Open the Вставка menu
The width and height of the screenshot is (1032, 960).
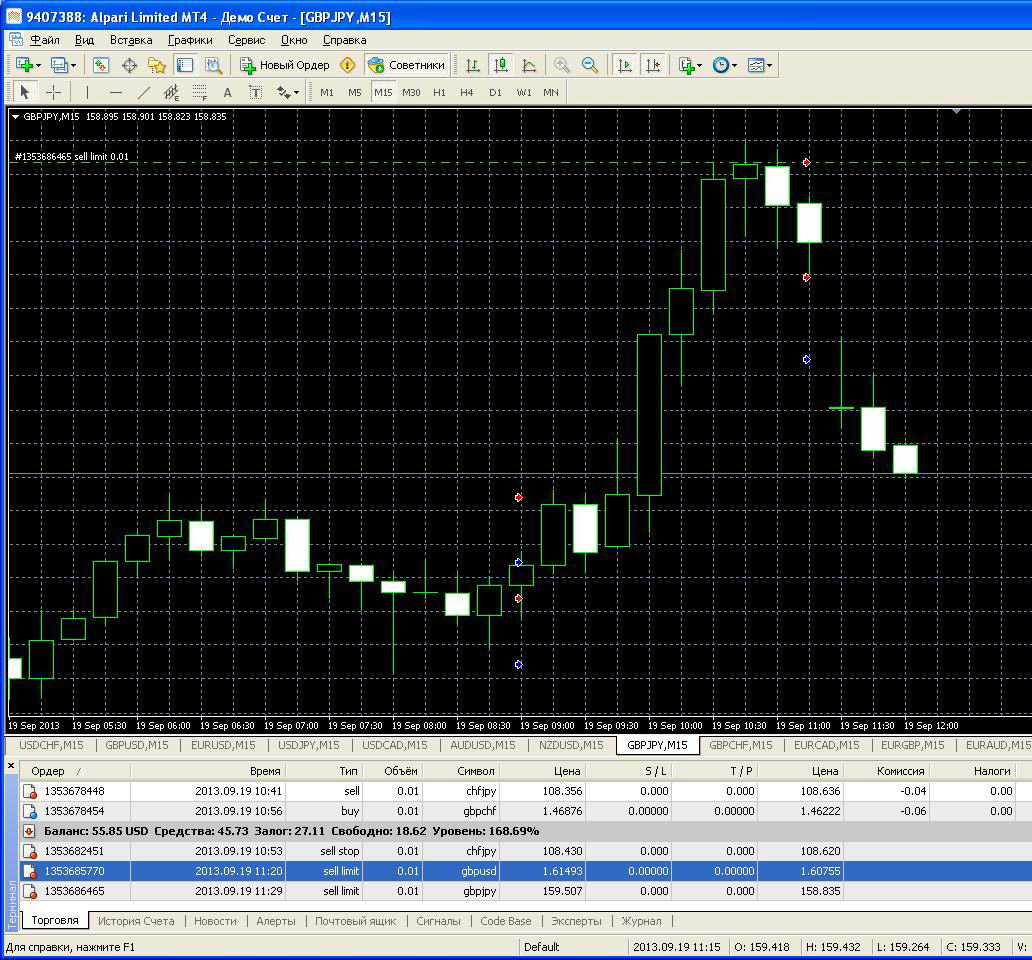(131, 40)
